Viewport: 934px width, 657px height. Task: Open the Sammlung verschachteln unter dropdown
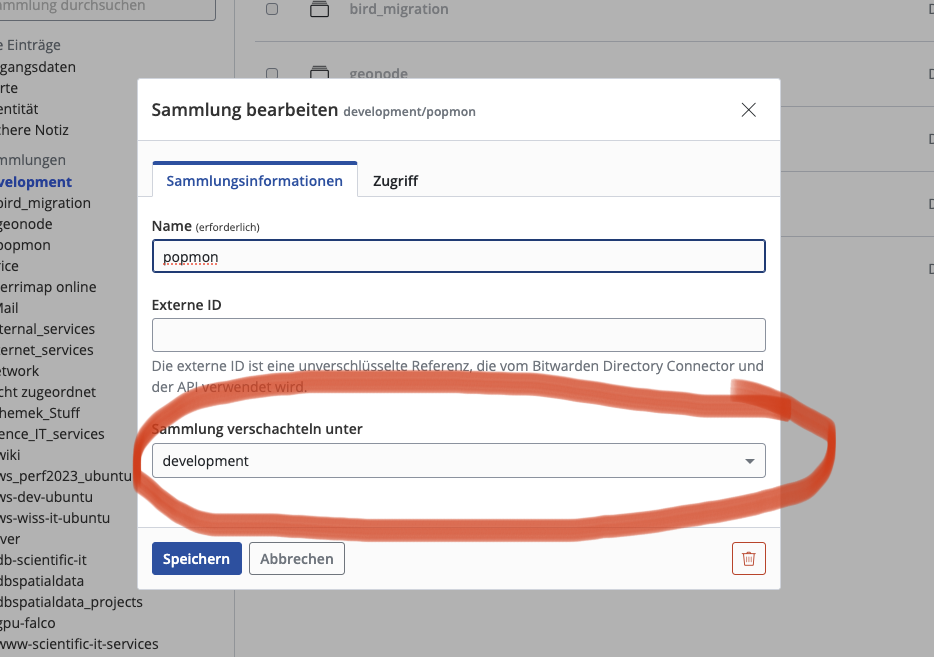(x=458, y=461)
